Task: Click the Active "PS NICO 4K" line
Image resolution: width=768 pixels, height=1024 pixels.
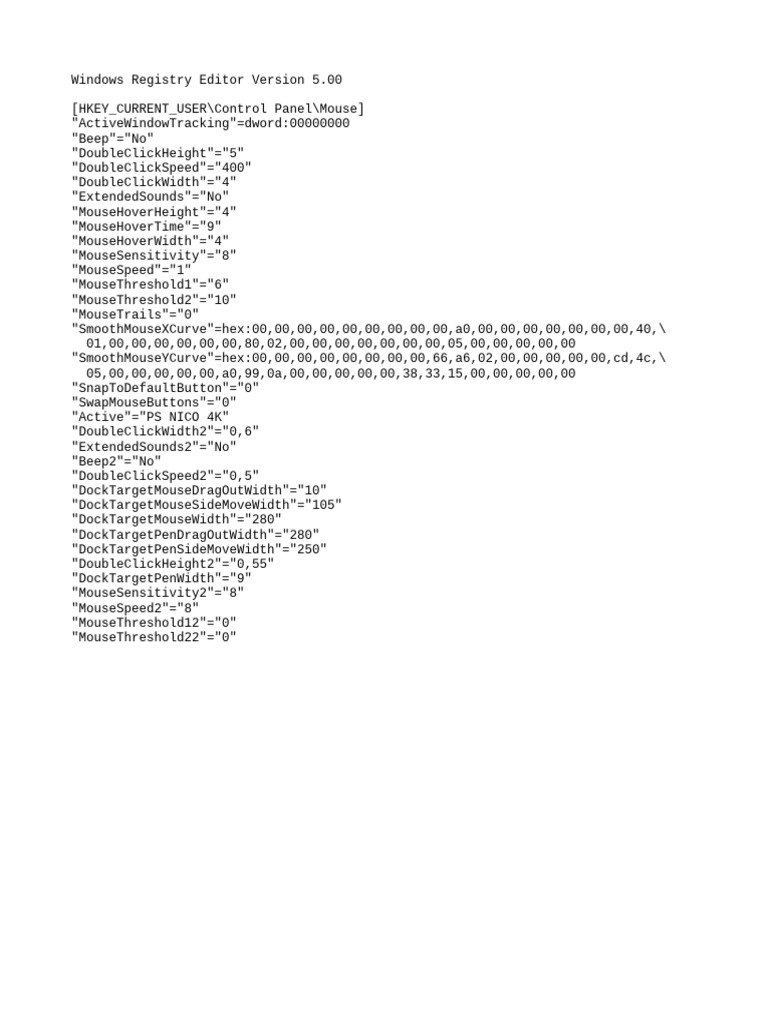Action: point(150,417)
